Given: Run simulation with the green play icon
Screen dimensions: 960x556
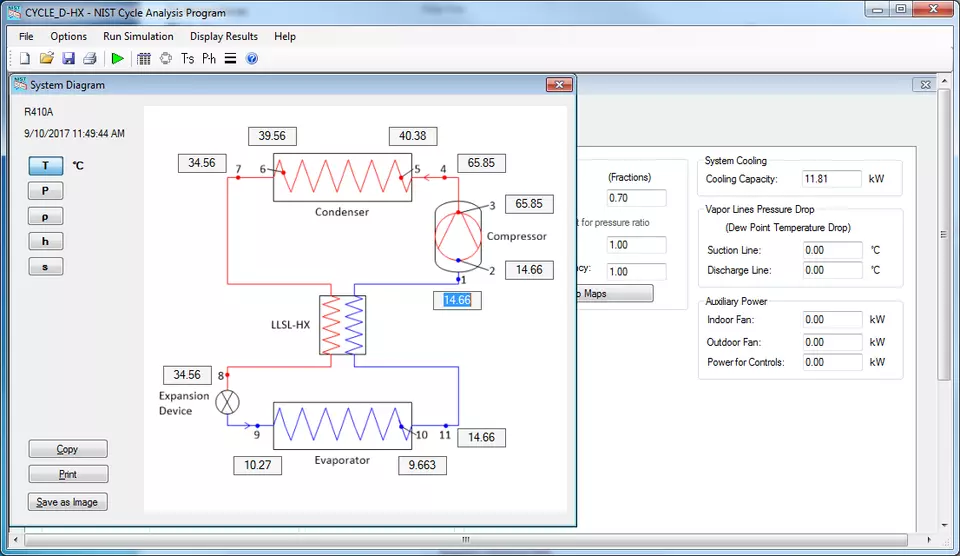Looking at the screenshot, I should click(x=118, y=59).
